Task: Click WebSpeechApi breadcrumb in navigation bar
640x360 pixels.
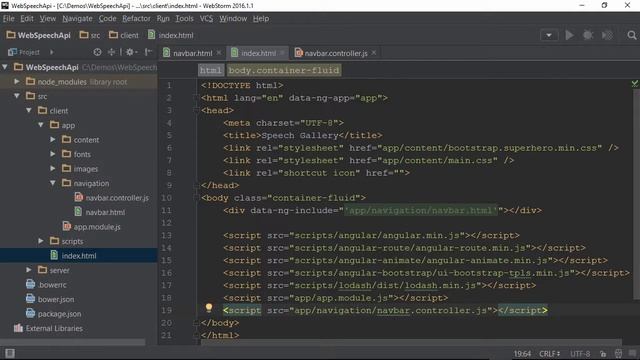Action: (x=39, y=36)
